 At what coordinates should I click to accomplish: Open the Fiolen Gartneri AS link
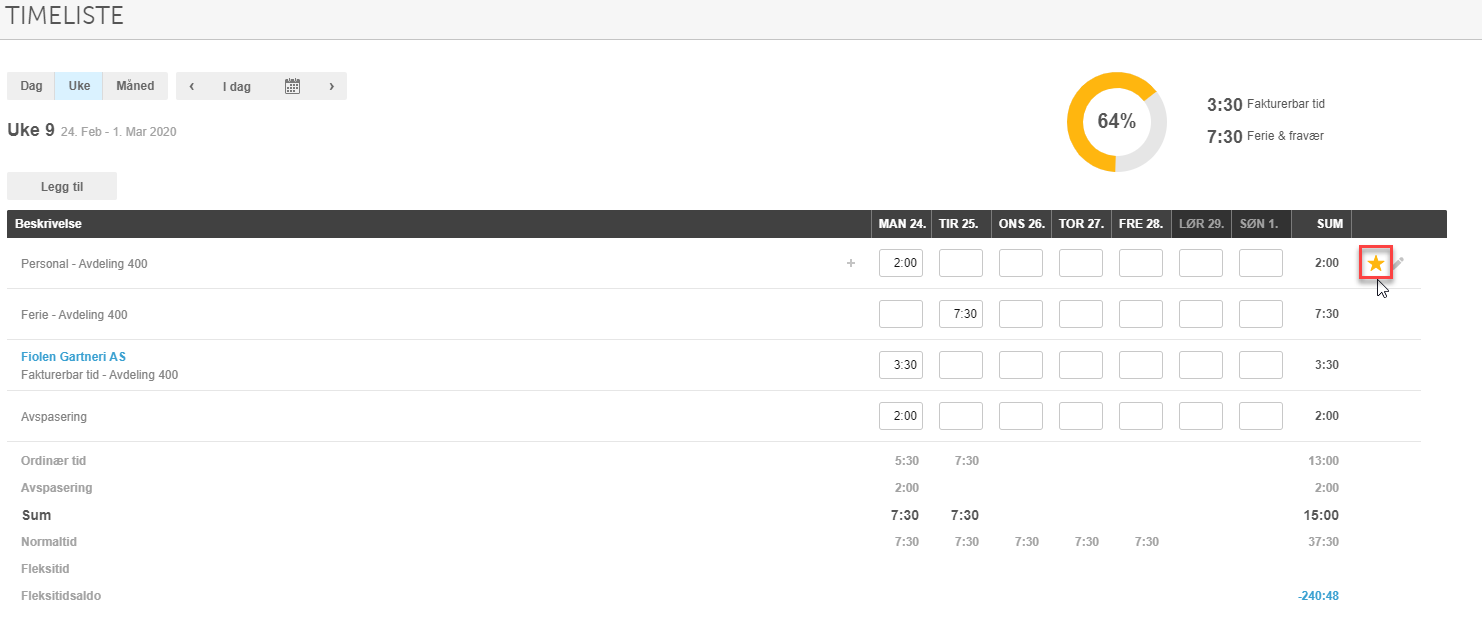[73, 357]
